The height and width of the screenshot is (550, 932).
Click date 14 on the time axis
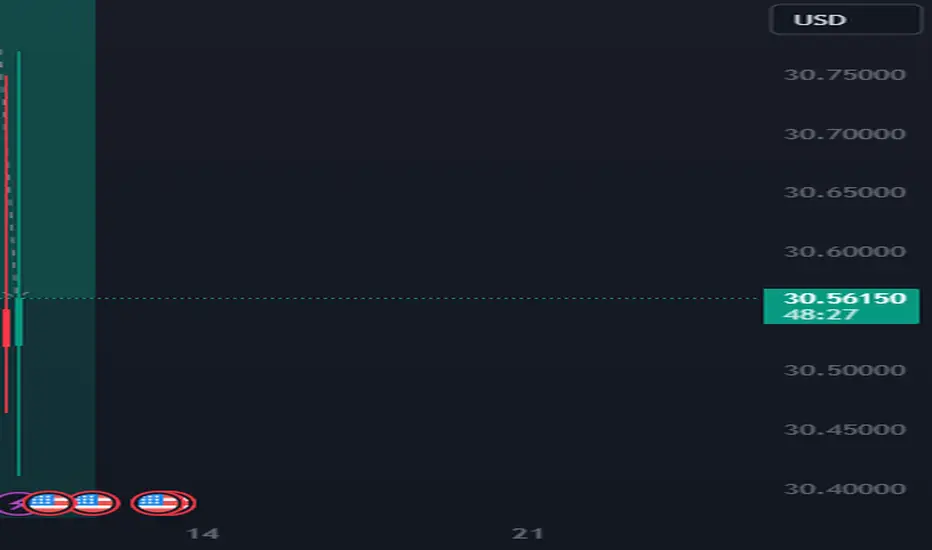(203, 533)
